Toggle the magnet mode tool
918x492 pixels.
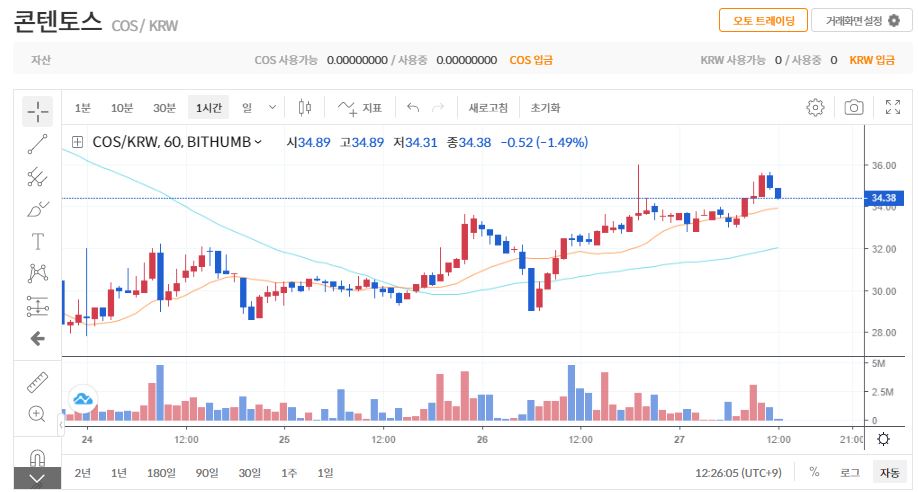click(37, 457)
